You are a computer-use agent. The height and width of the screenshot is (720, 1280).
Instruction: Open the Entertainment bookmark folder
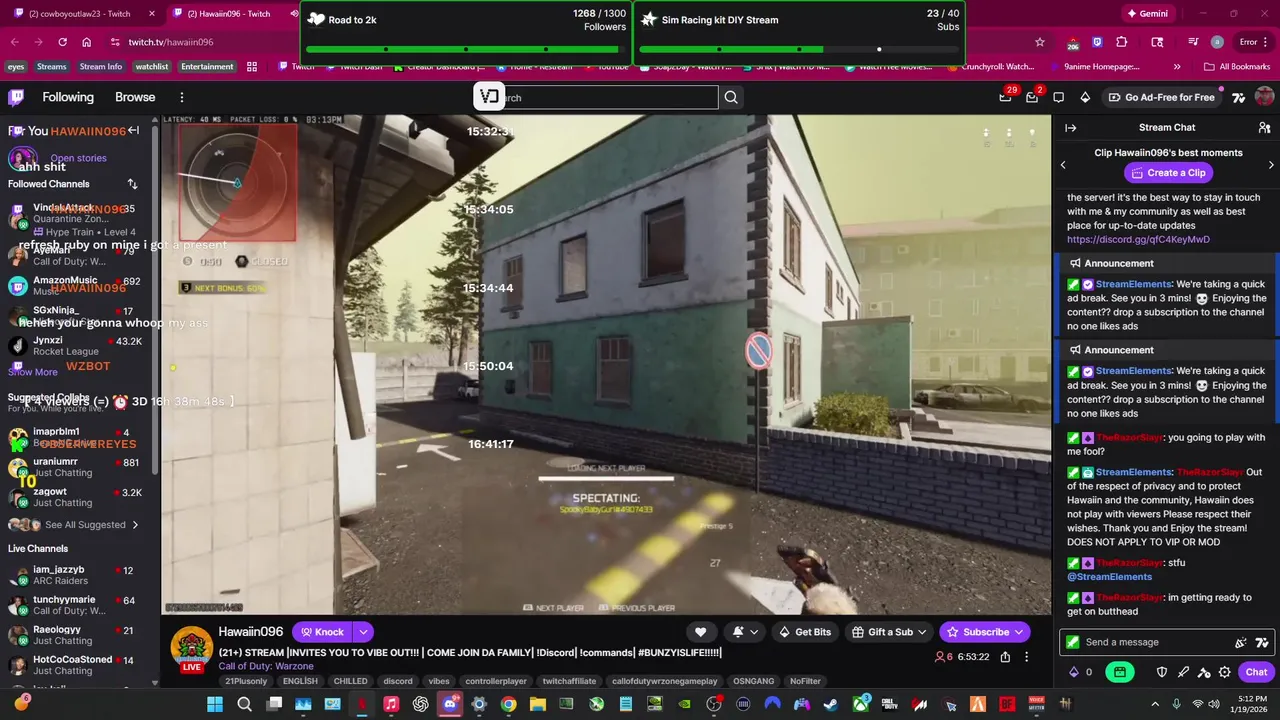pyautogui.click(x=207, y=67)
